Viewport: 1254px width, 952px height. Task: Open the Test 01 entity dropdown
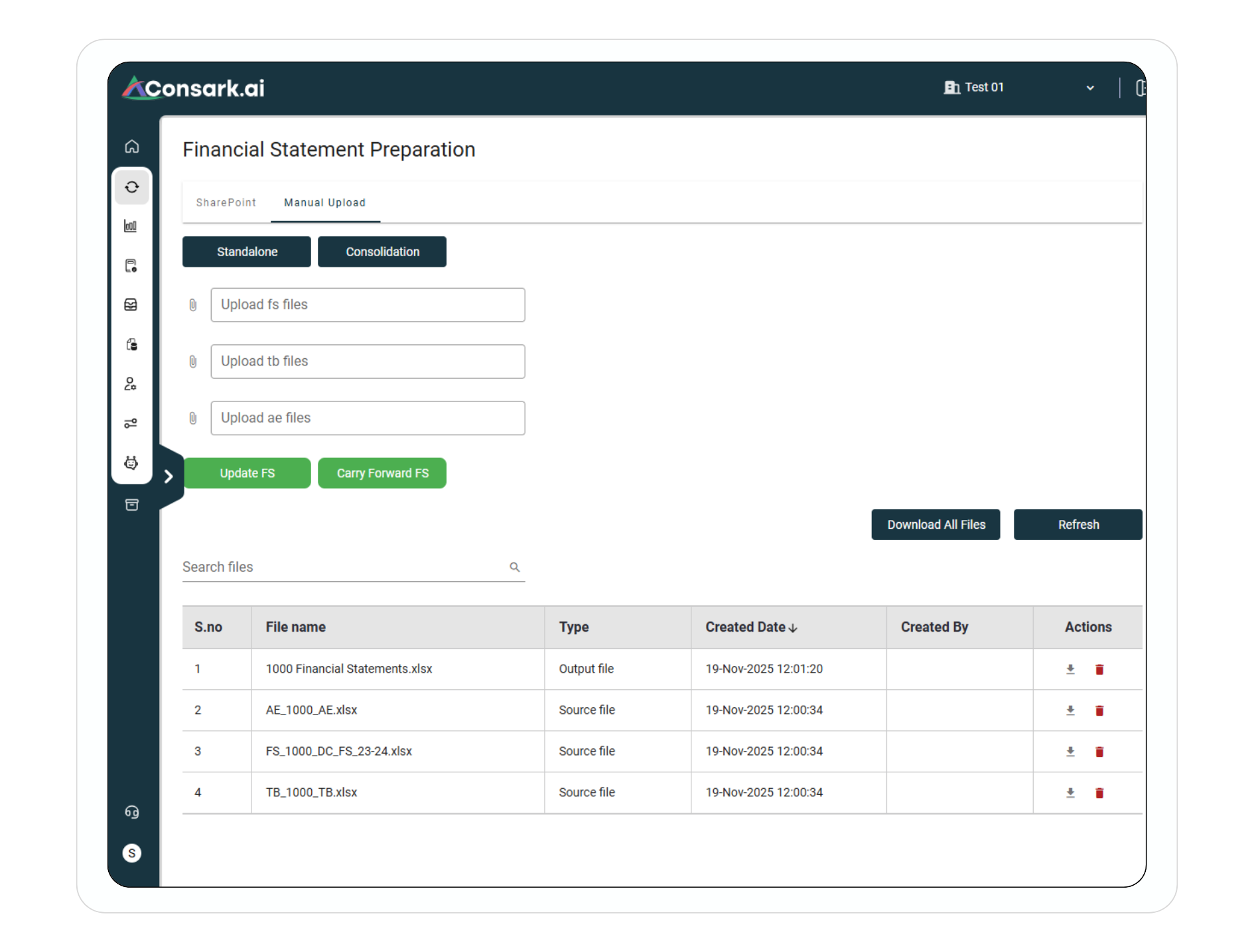(x=1089, y=87)
